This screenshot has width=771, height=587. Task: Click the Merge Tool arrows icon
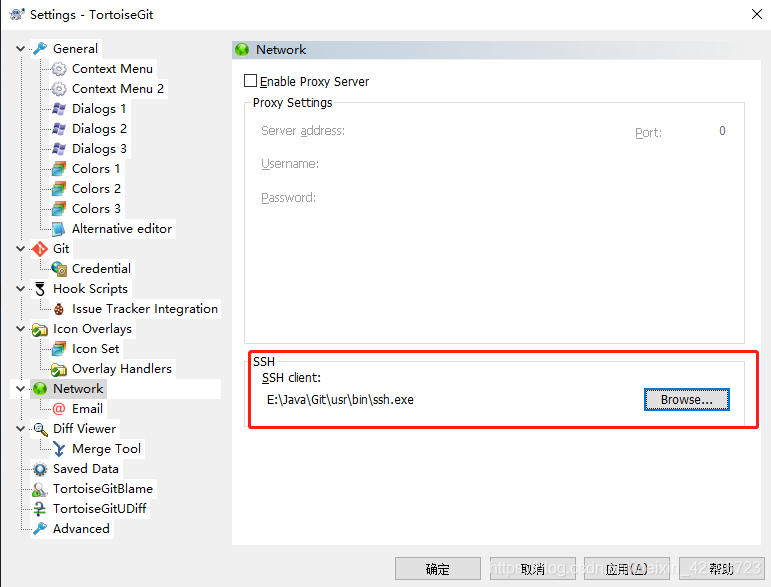[x=59, y=449]
